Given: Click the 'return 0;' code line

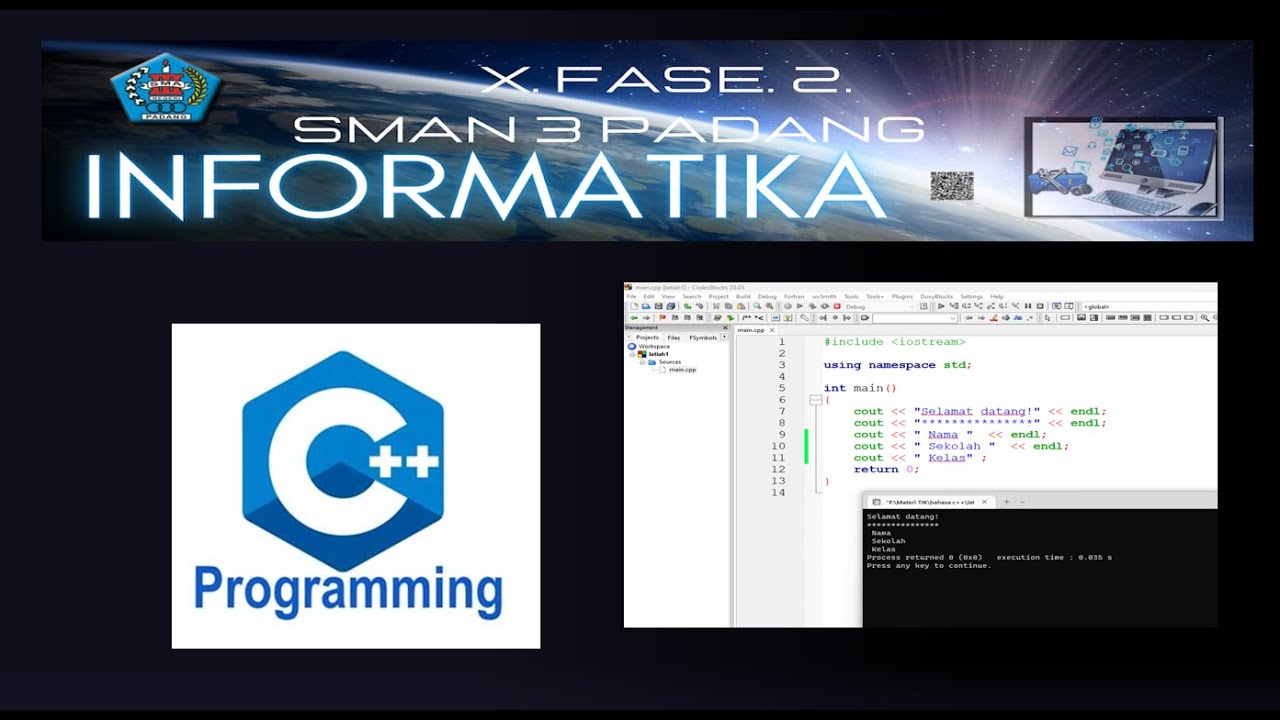Looking at the screenshot, I should (886, 470).
